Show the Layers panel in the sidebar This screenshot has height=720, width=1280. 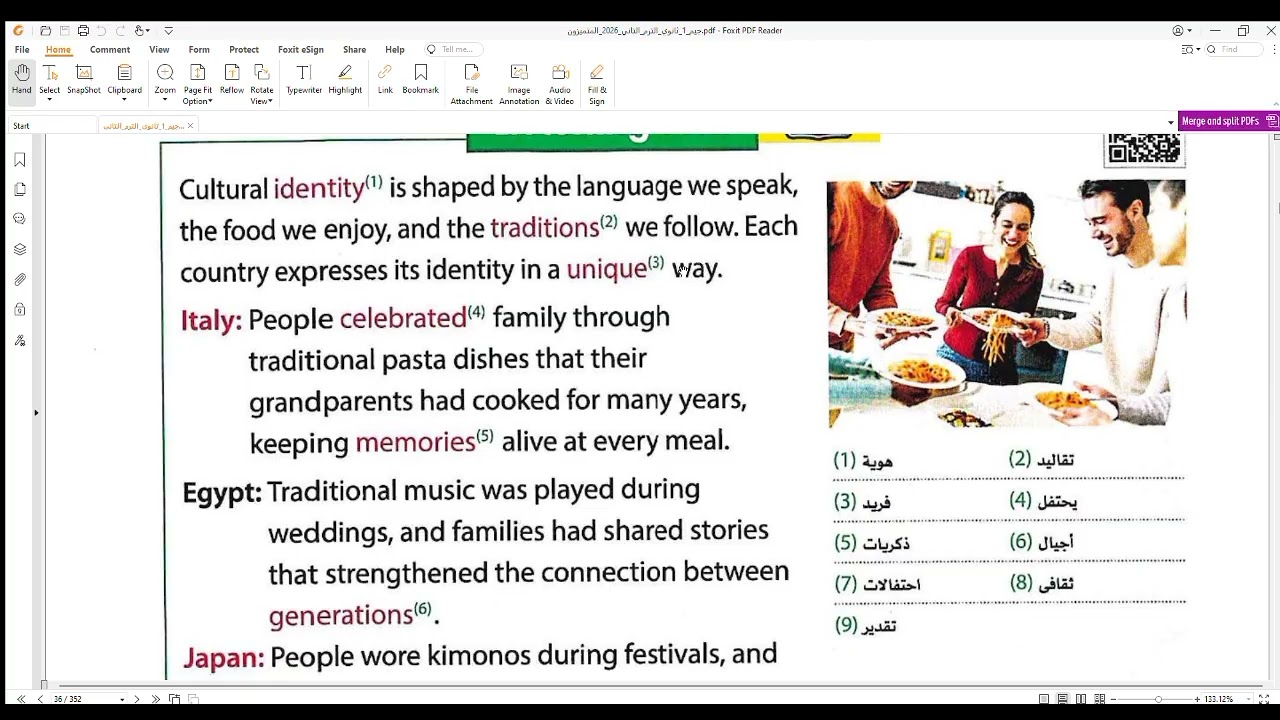(x=20, y=249)
